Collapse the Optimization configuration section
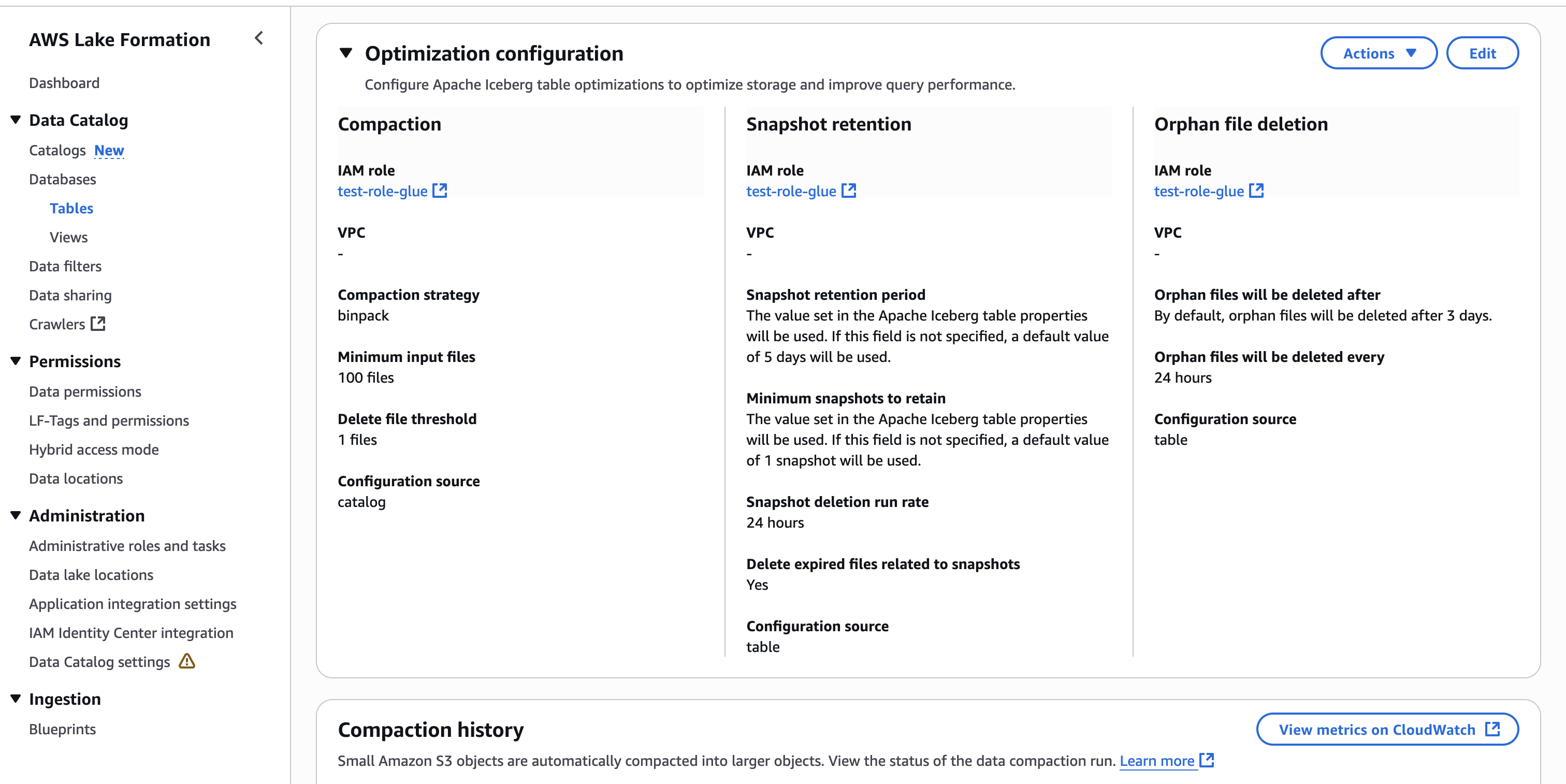Image resolution: width=1566 pixels, height=784 pixels. (x=345, y=53)
